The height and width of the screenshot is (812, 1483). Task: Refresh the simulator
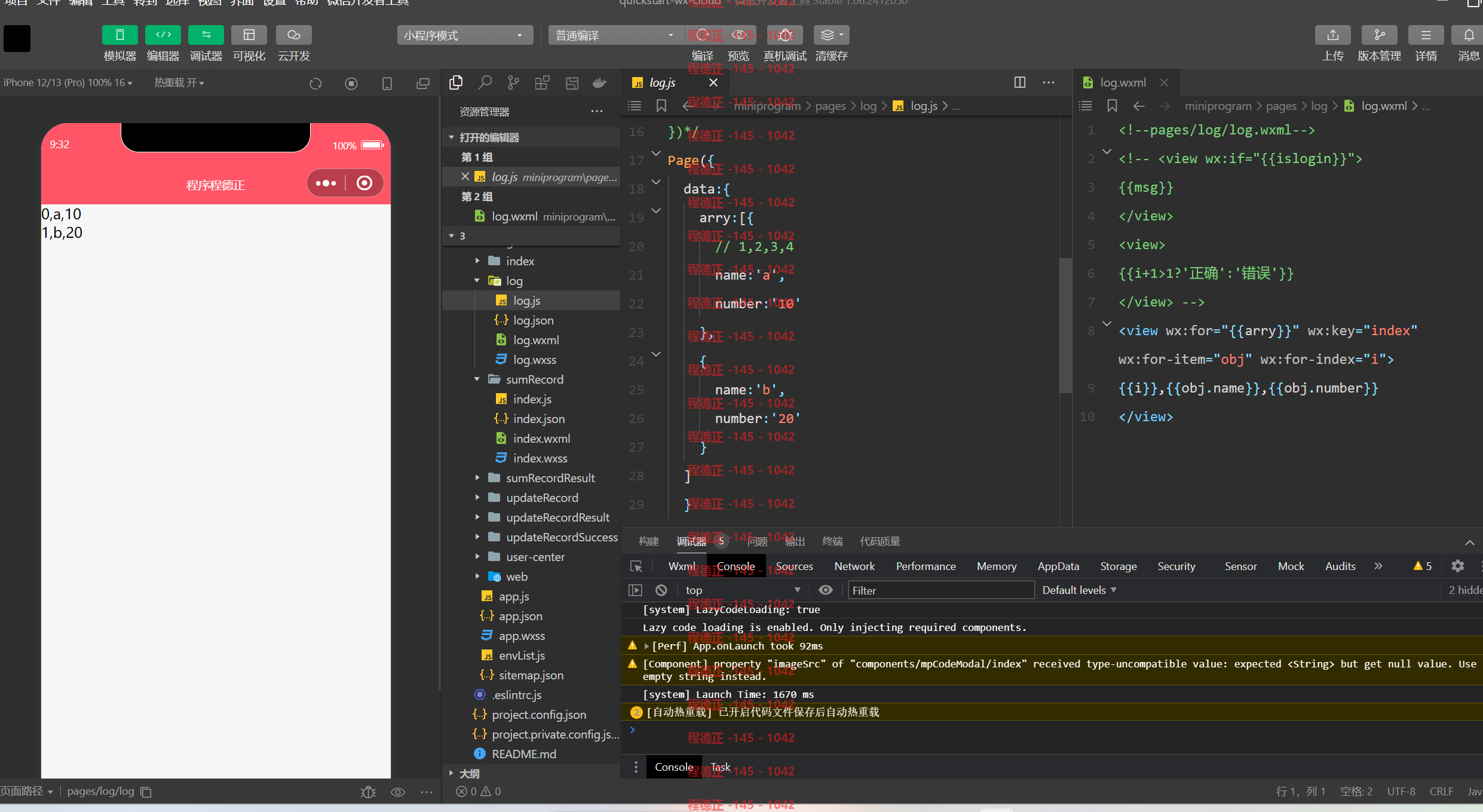coord(315,84)
